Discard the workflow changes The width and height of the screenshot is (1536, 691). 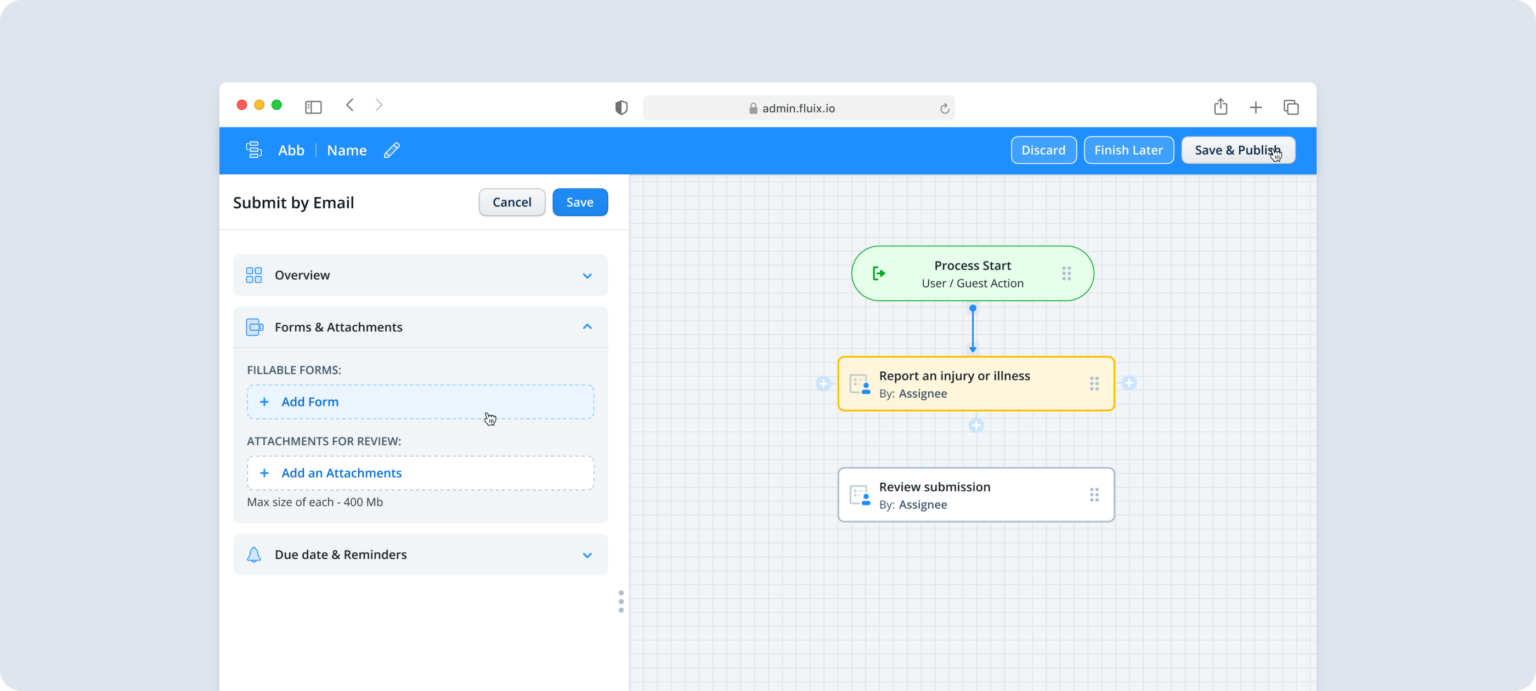click(1043, 149)
